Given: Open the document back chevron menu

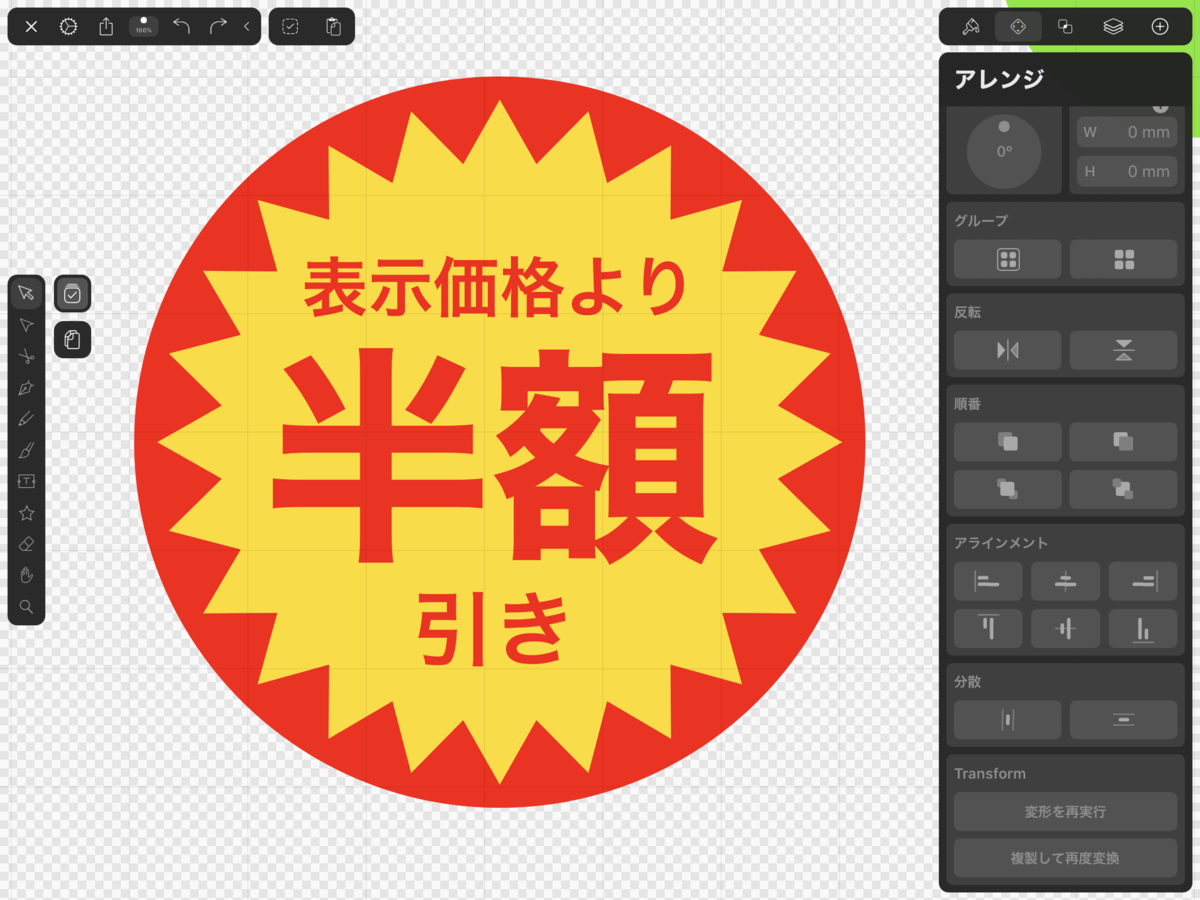Looking at the screenshot, I should point(245,26).
